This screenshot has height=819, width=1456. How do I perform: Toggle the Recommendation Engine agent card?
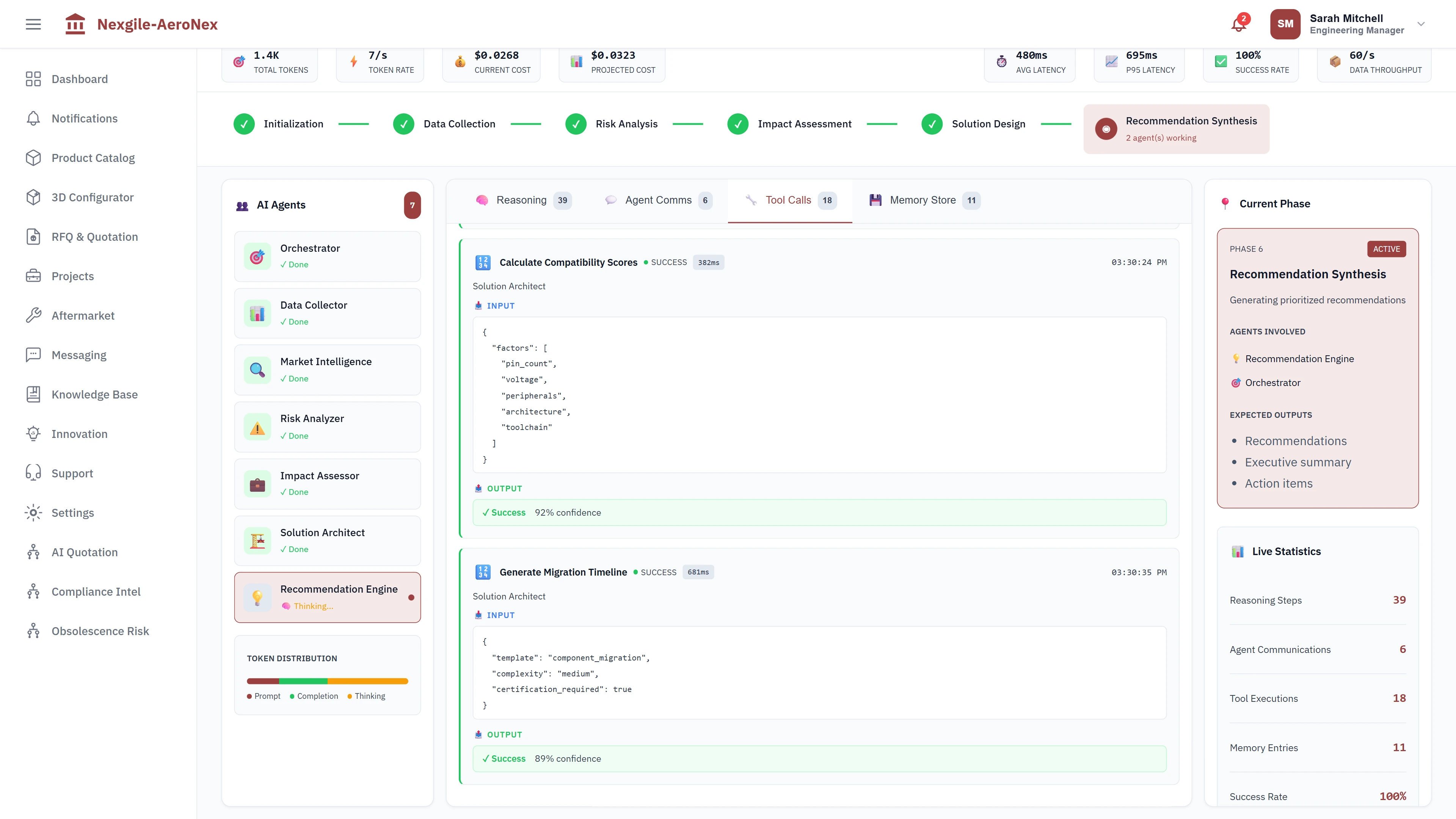(x=327, y=598)
